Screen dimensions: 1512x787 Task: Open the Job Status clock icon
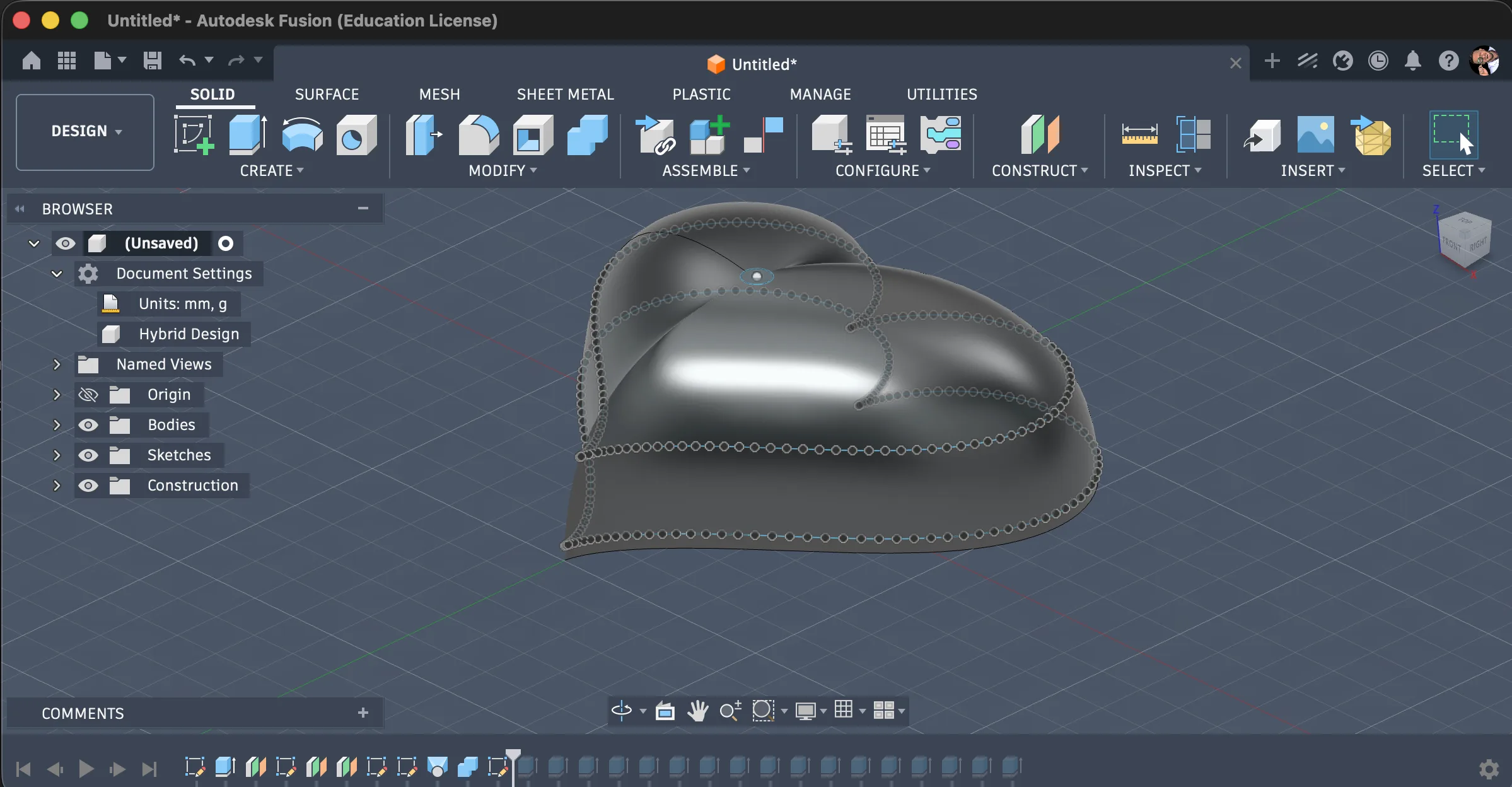(1378, 61)
